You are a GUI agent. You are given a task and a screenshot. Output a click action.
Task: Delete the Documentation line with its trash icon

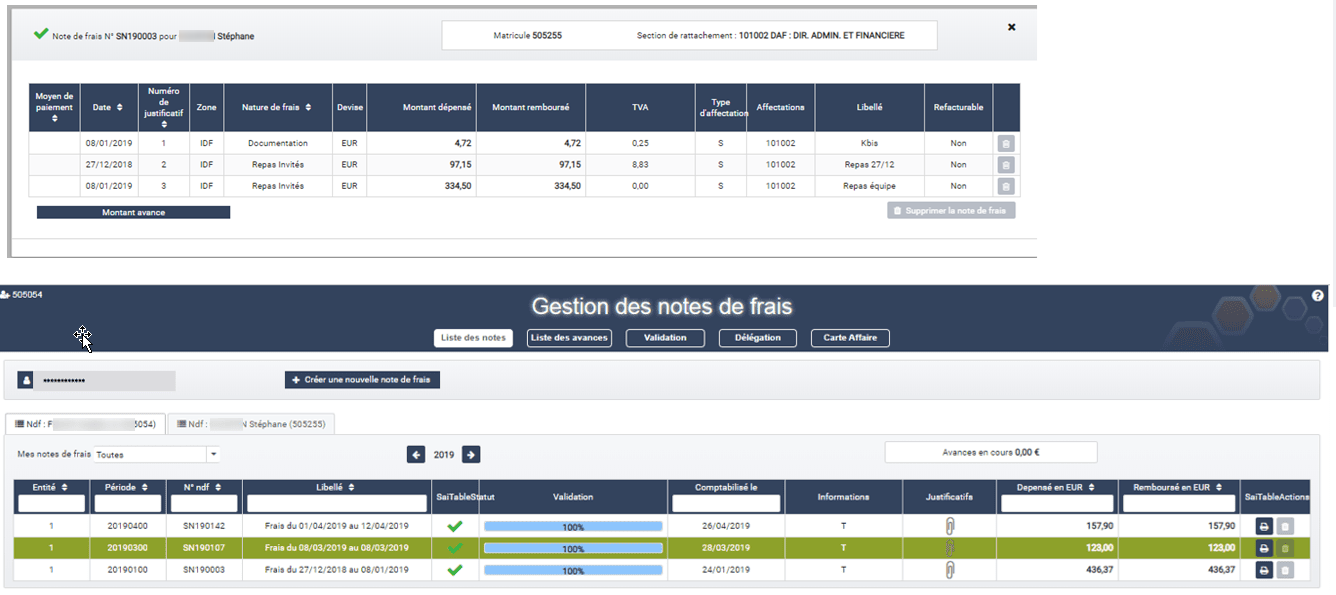pyautogui.click(x=1006, y=143)
